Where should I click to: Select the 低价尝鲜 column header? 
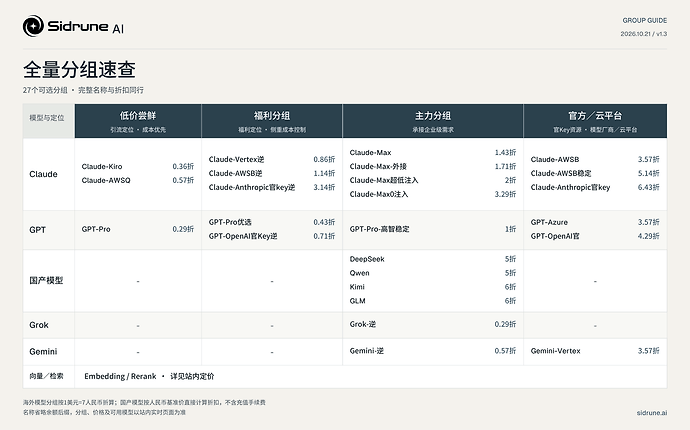click(x=138, y=121)
